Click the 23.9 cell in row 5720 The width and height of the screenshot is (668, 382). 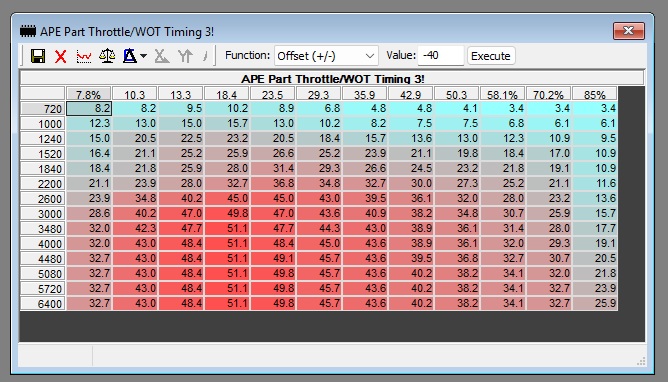pyautogui.click(x=595, y=288)
